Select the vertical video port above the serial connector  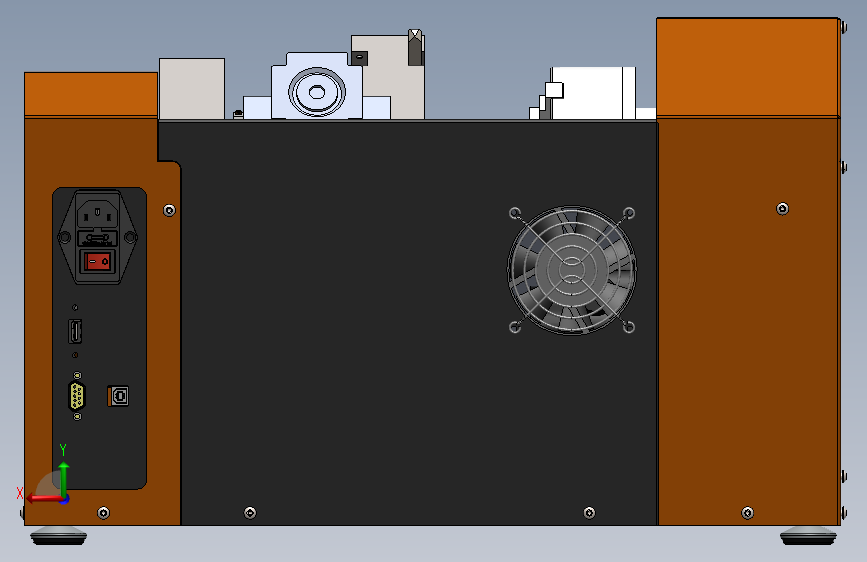click(x=75, y=331)
